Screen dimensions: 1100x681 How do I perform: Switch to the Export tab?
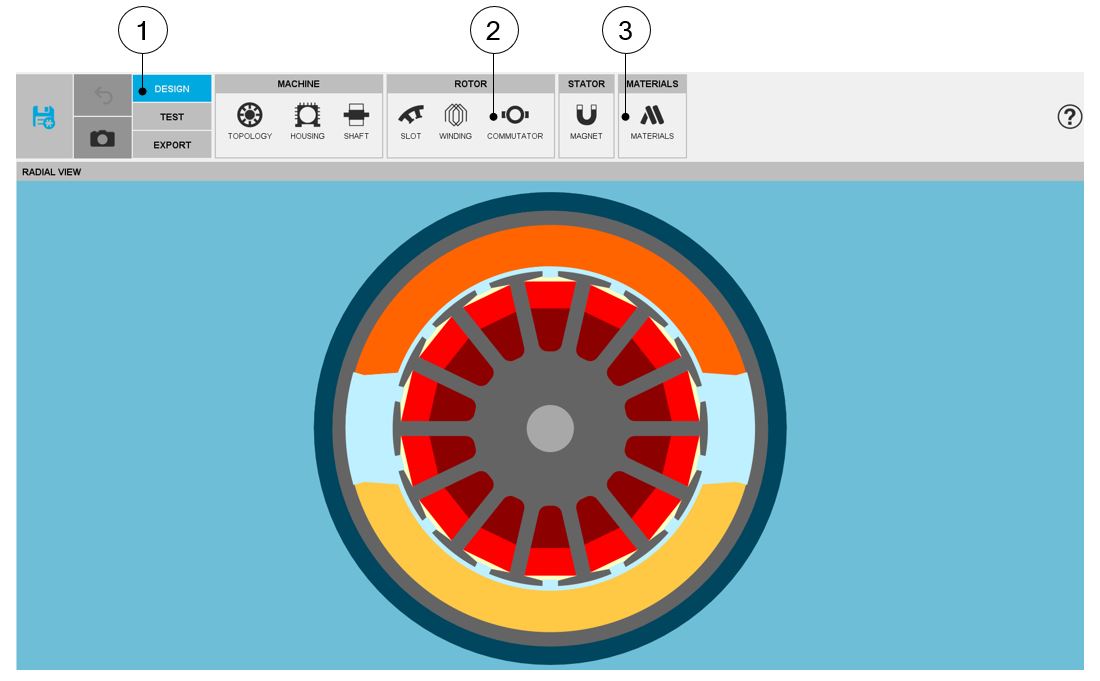click(172, 145)
